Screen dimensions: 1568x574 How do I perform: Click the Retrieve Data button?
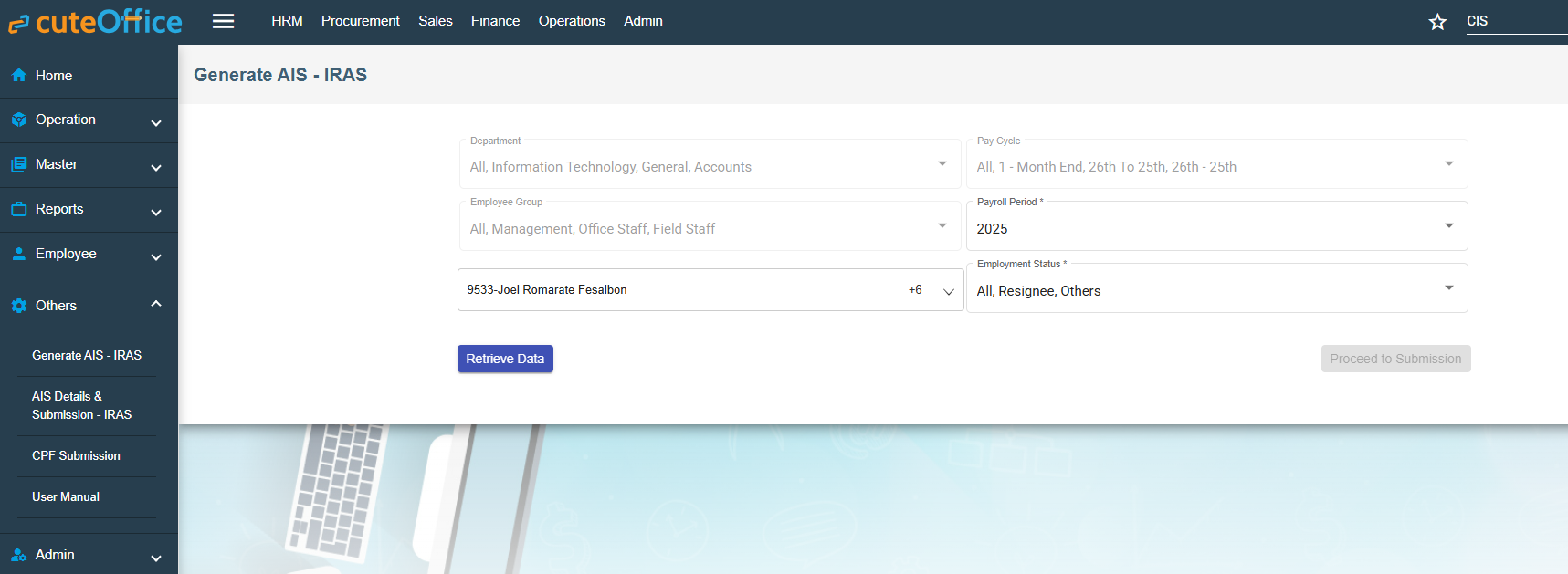[x=505, y=359]
